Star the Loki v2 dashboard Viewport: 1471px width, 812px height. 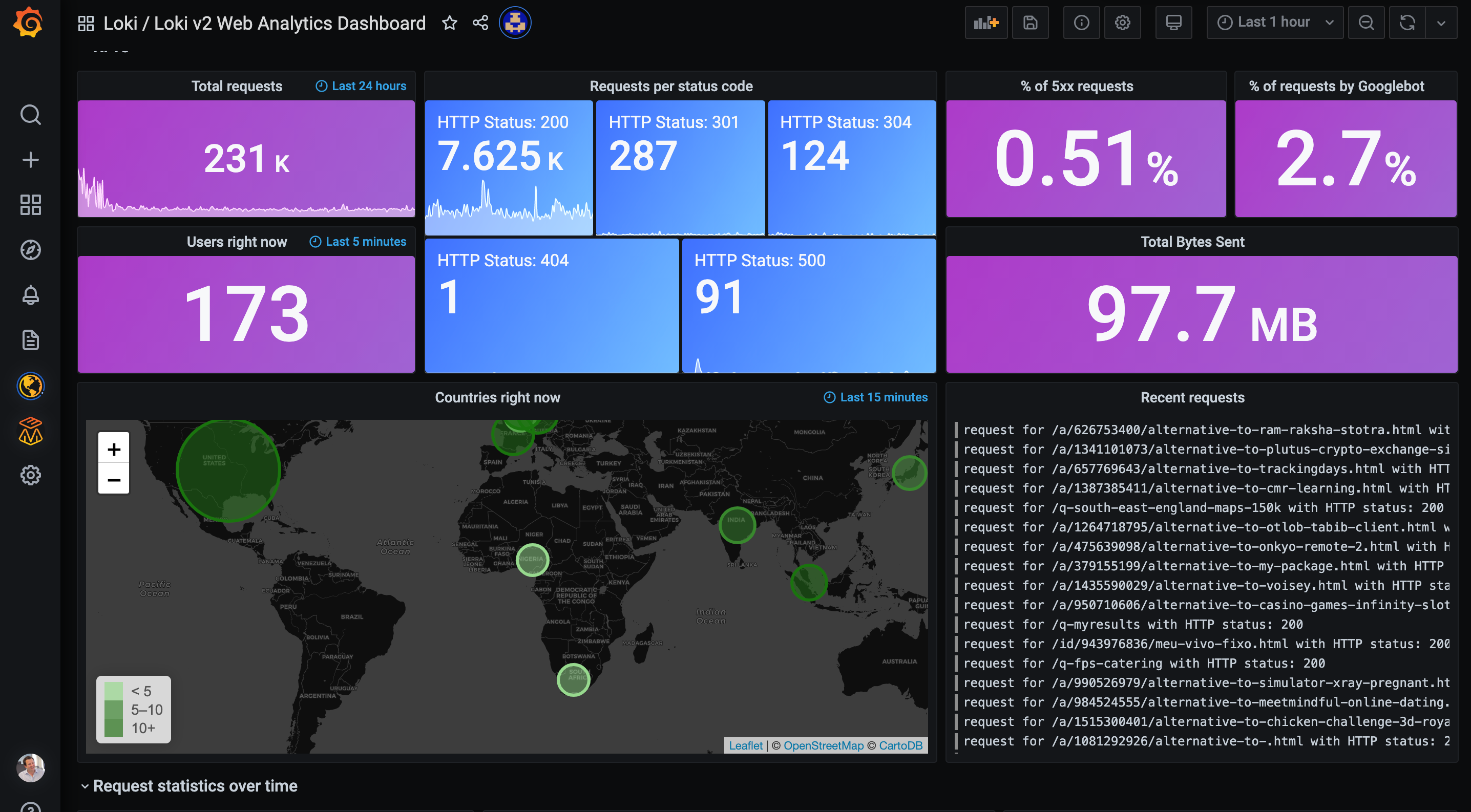click(449, 22)
